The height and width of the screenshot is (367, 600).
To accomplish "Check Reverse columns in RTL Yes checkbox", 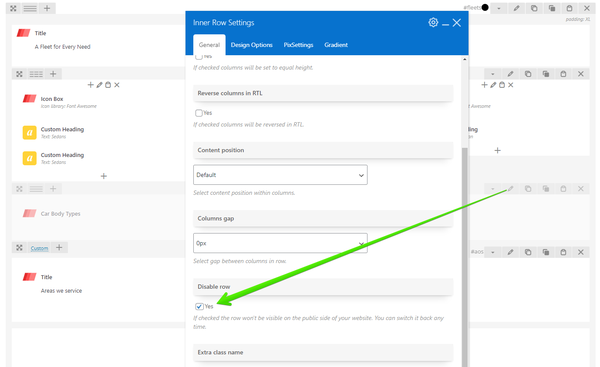I will point(199,113).
